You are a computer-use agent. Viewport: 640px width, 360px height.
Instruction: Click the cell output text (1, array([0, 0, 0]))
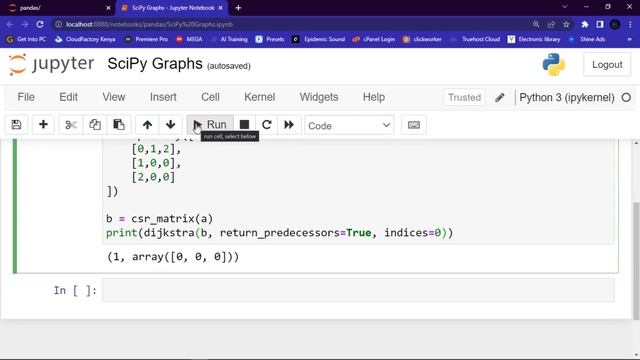coord(173,257)
